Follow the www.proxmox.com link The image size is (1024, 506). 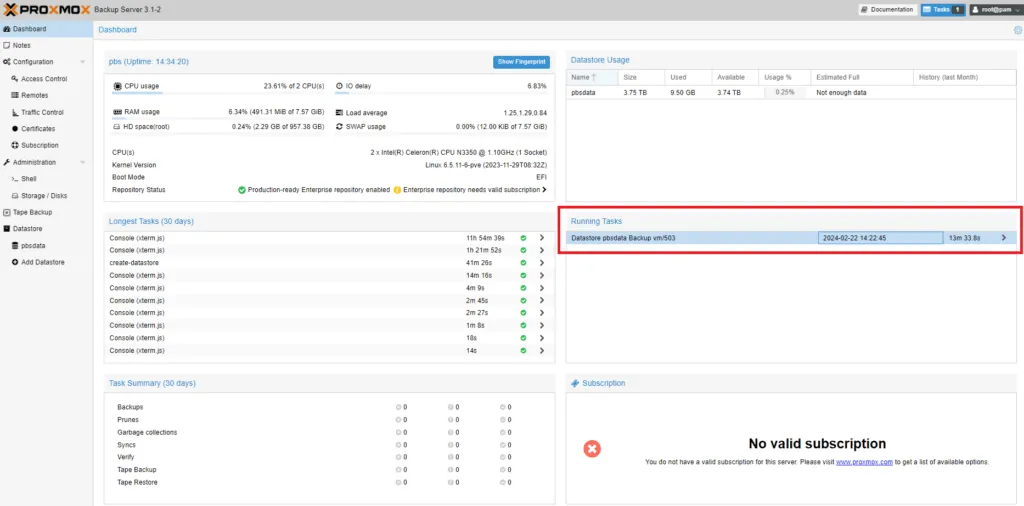point(864,462)
